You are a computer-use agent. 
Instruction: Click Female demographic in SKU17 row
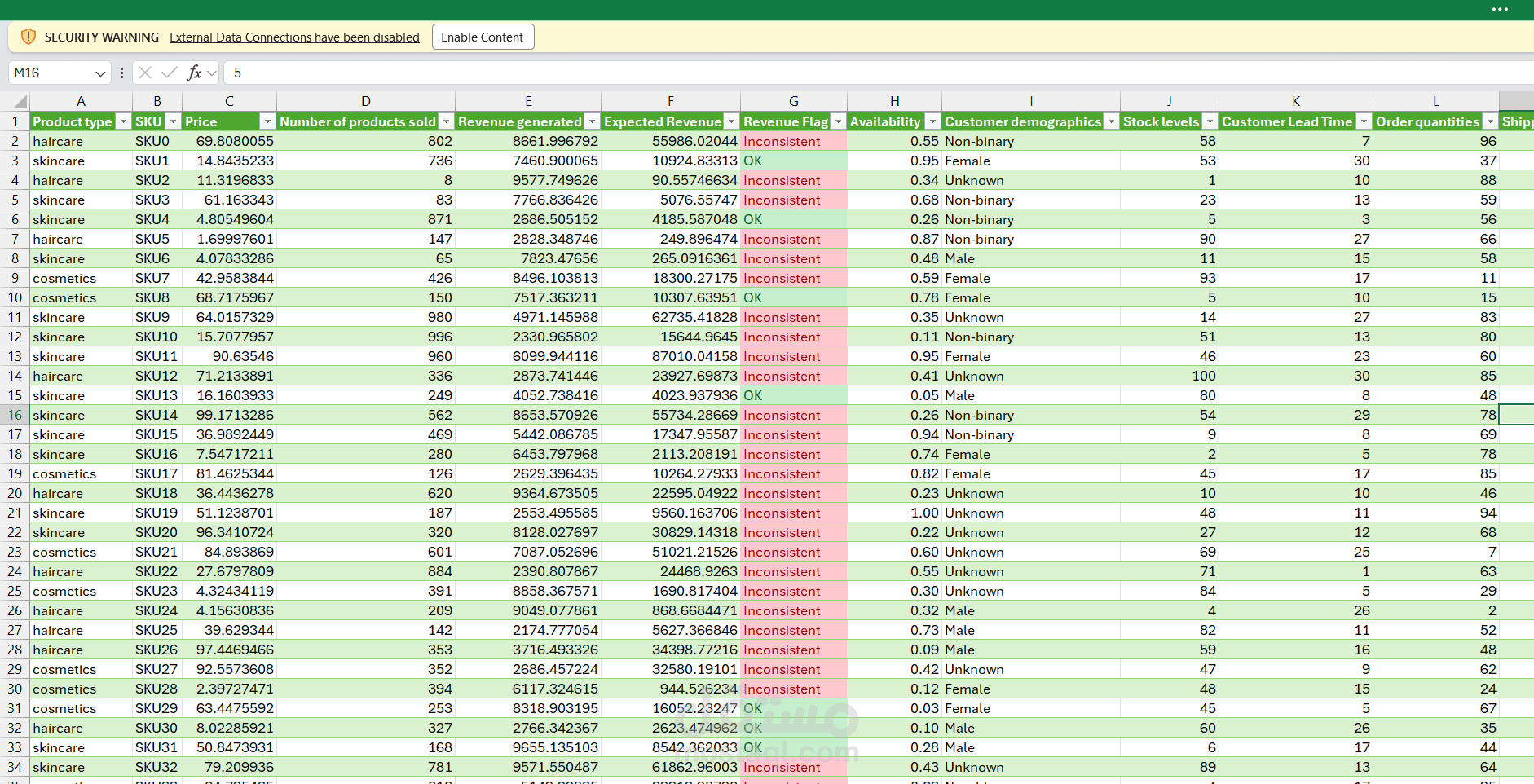click(1031, 473)
